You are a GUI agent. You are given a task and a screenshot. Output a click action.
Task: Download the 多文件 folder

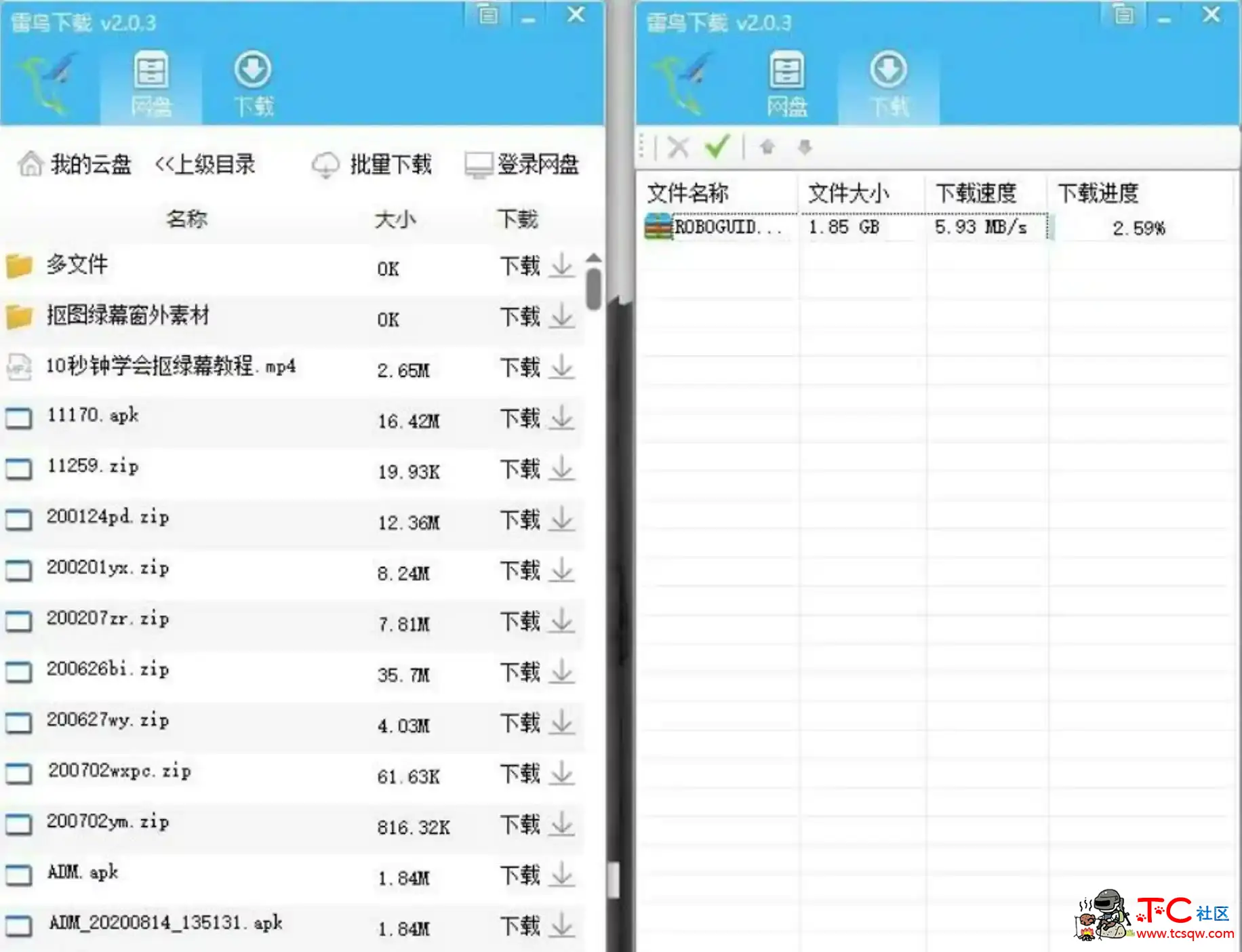coord(537,265)
